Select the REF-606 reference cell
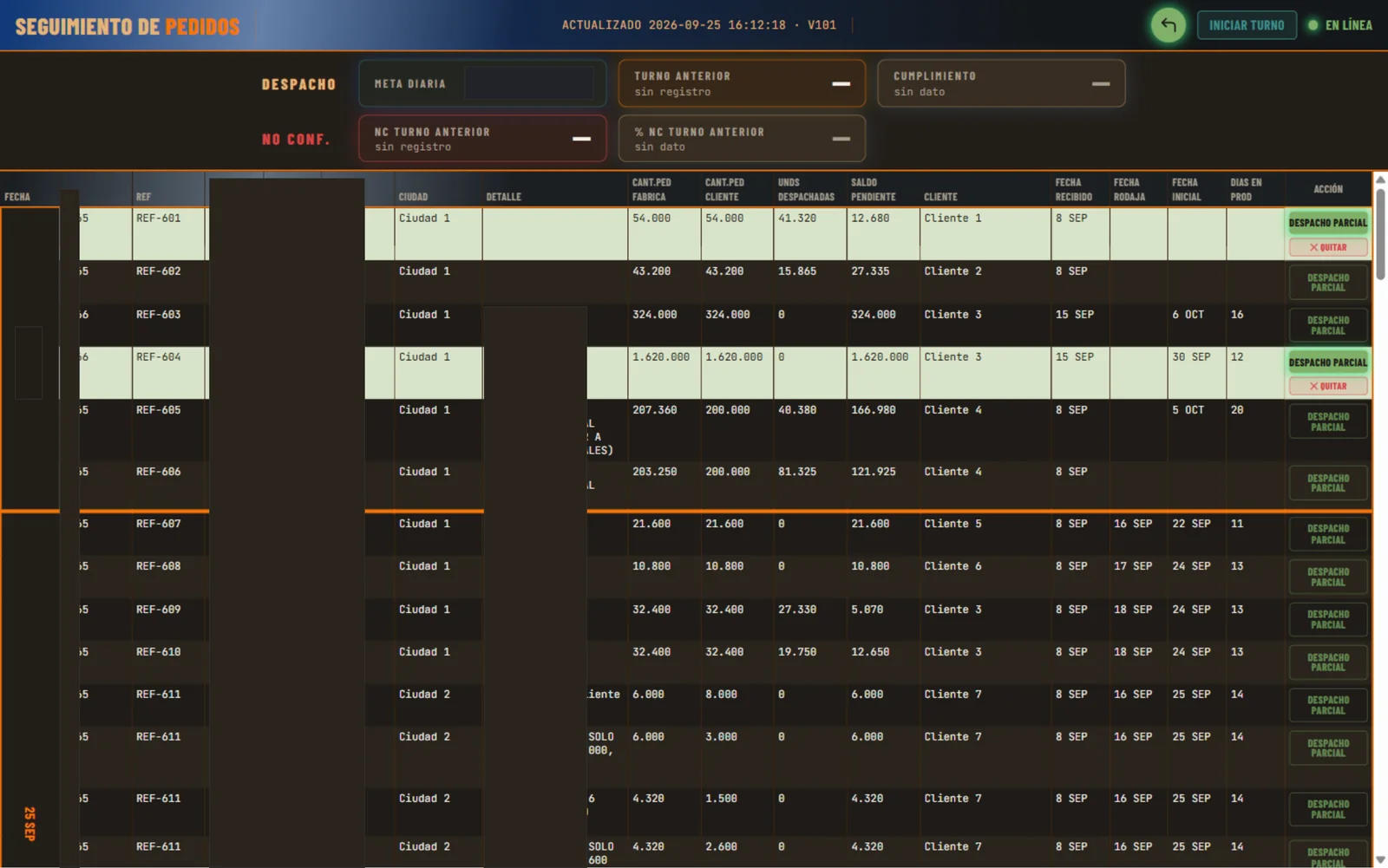This screenshot has width=1388, height=868. [x=168, y=486]
